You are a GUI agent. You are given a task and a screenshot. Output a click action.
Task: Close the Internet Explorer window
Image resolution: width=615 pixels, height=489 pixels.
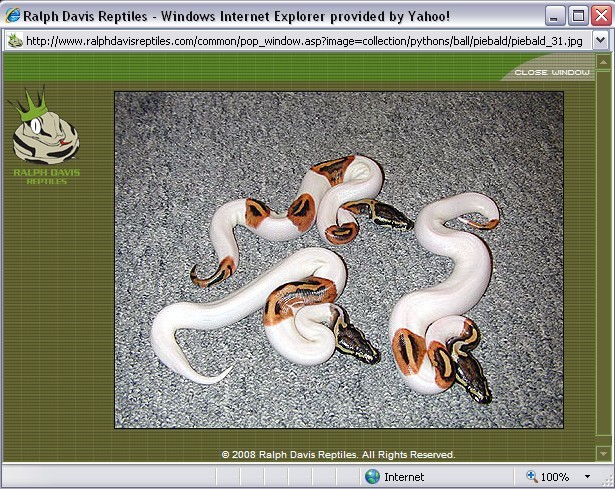tap(601, 16)
